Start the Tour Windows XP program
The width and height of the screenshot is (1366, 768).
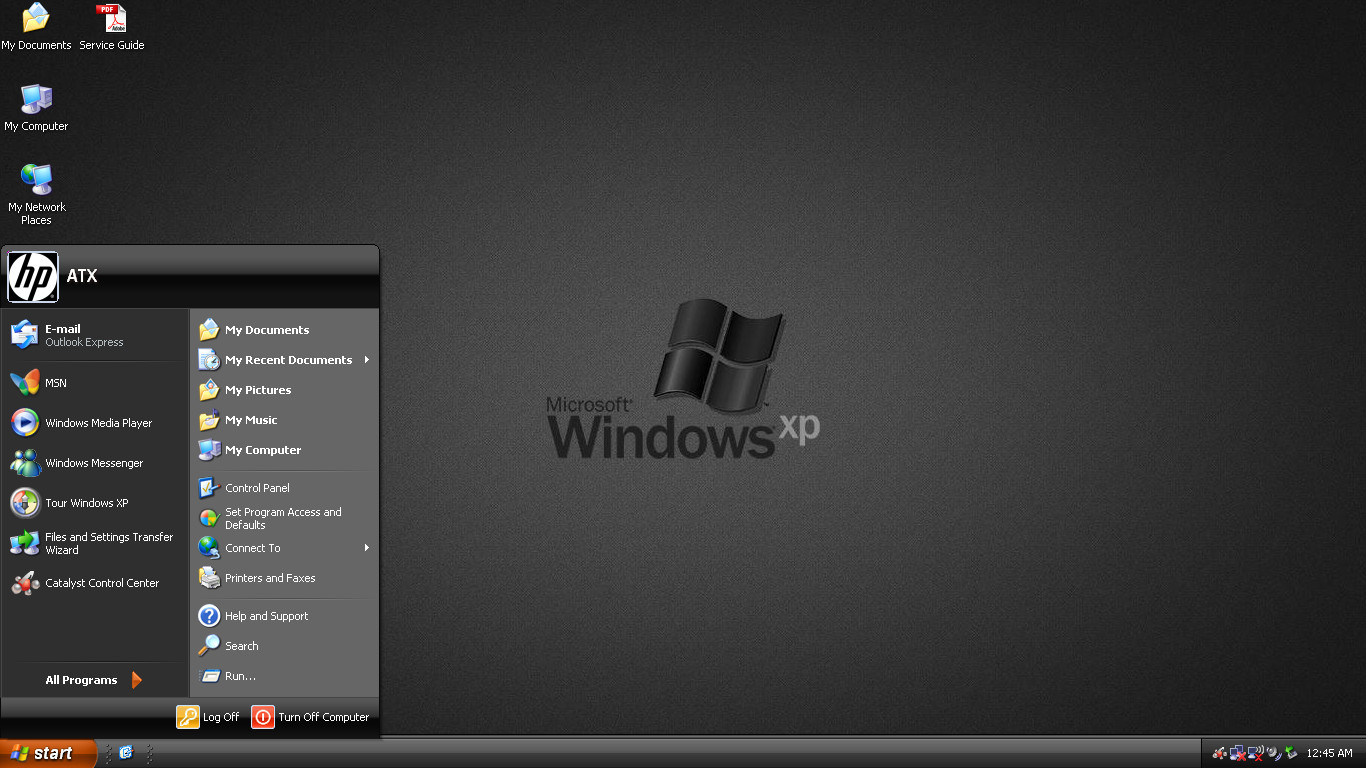[x=96, y=503]
